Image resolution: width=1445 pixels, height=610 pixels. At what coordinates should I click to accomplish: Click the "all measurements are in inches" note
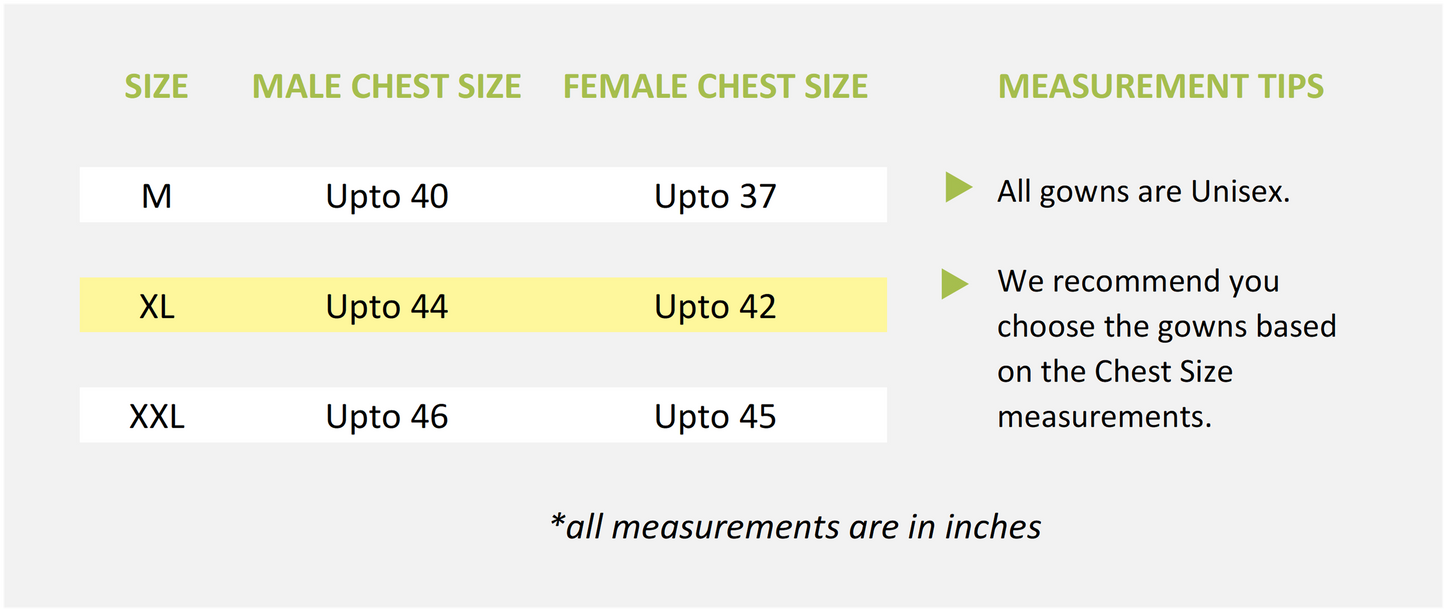click(x=795, y=526)
